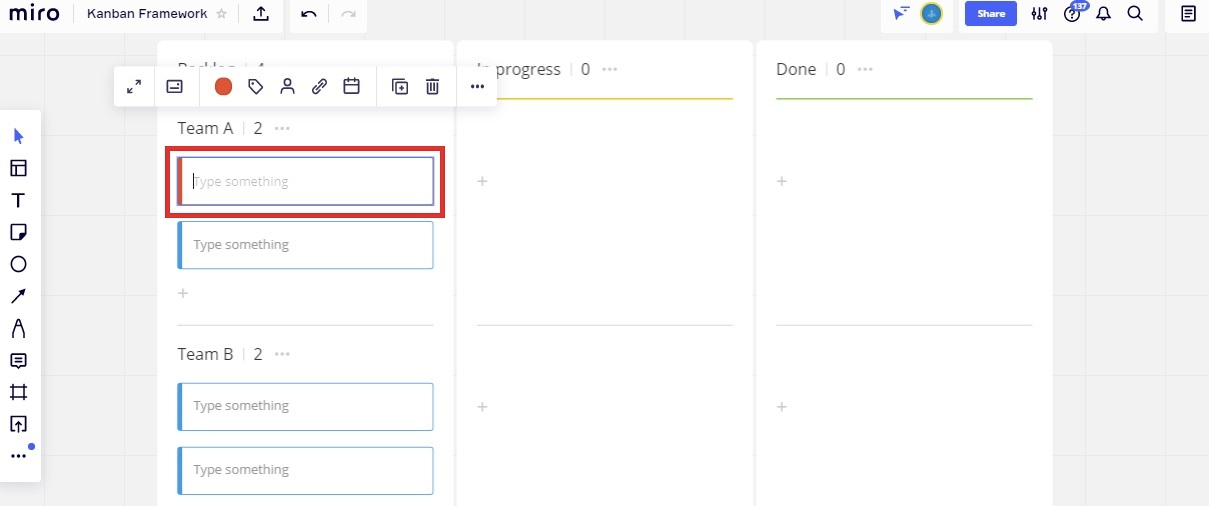
Task: Duplicate the selected card
Action: [400, 87]
